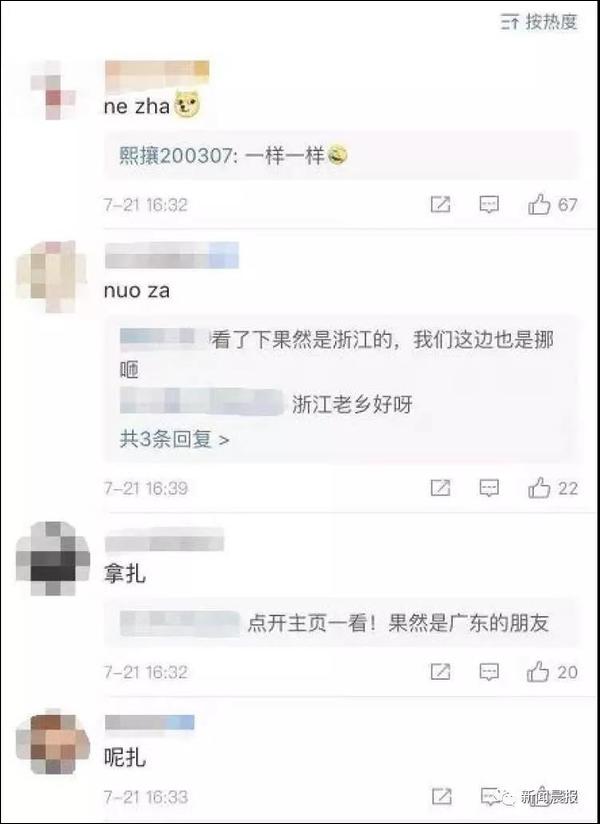Open avatar of "ne zha" commenter
600x824 pixels.
point(53,90)
